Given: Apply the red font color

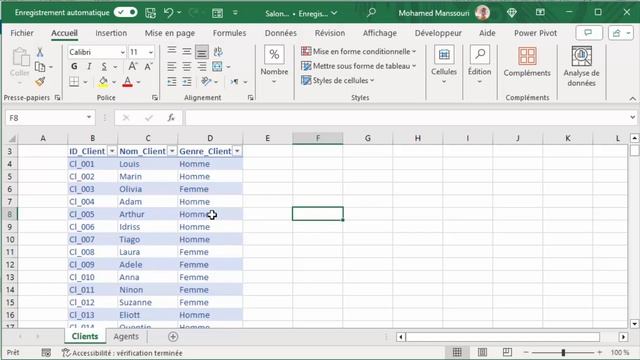Looking at the screenshot, I should [127, 82].
